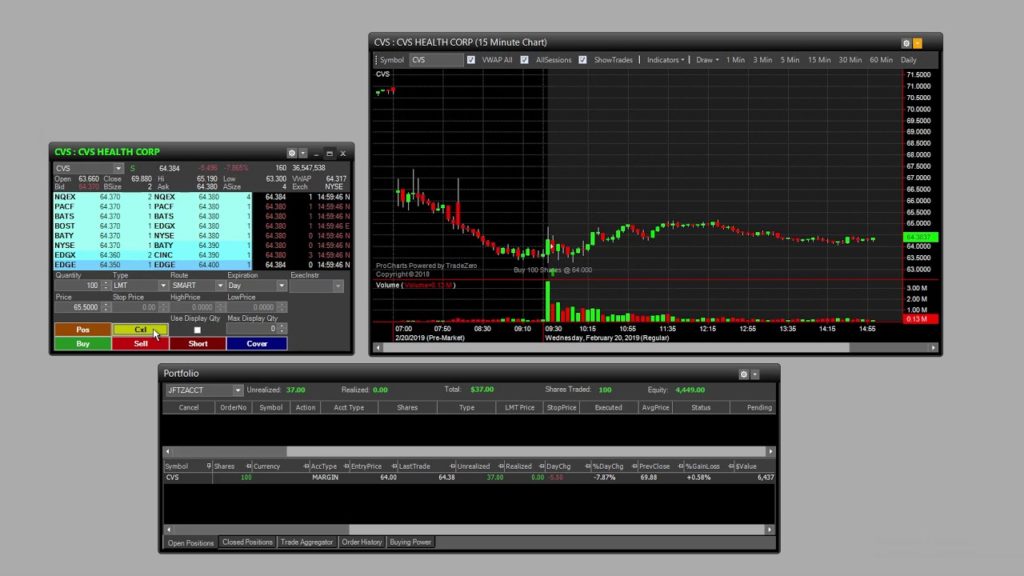Uncheck the VWAP All option
The width and height of the screenshot is (1024, 576).
coord(470,60)
